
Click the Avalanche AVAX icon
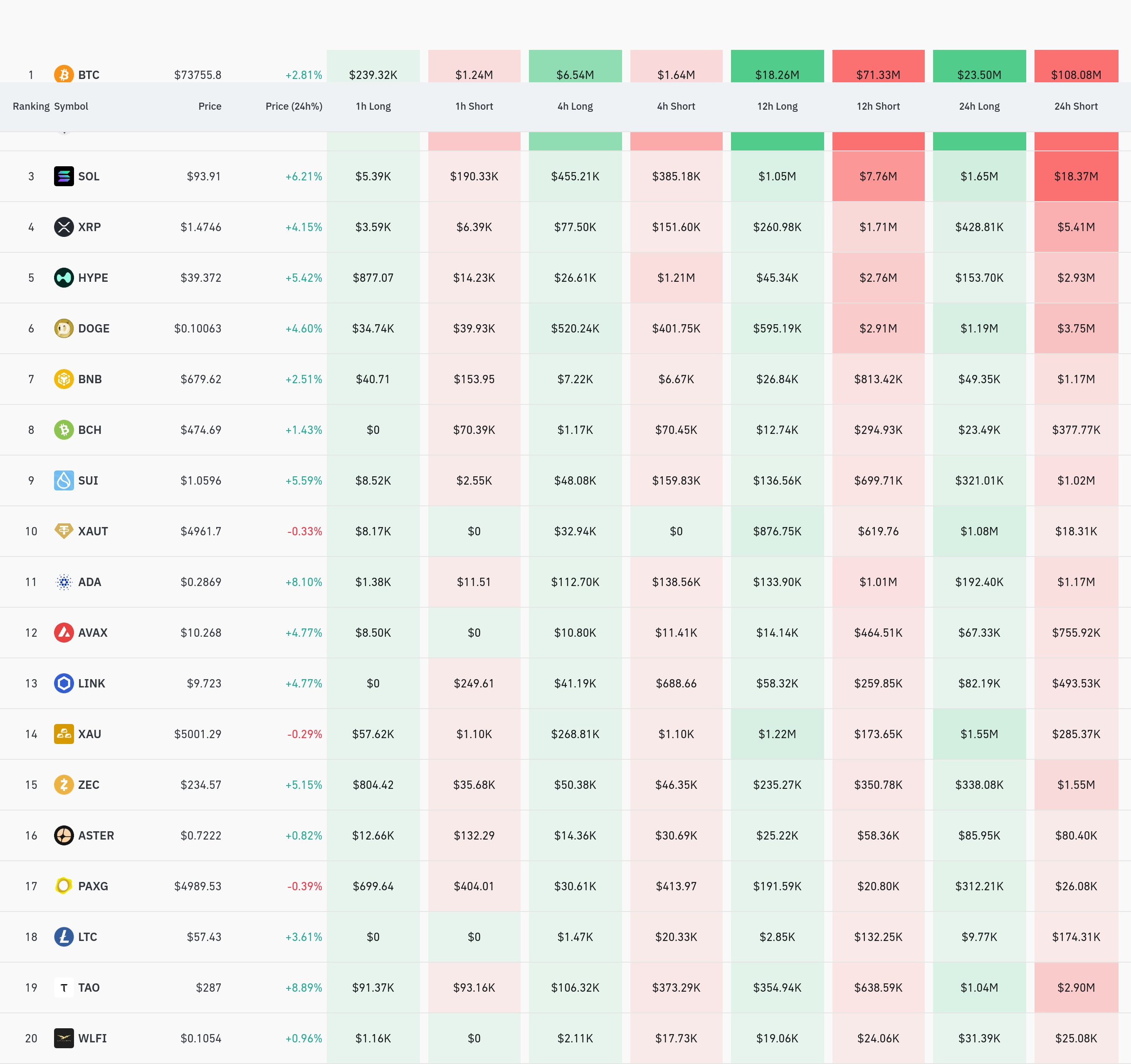click(64, 632)
